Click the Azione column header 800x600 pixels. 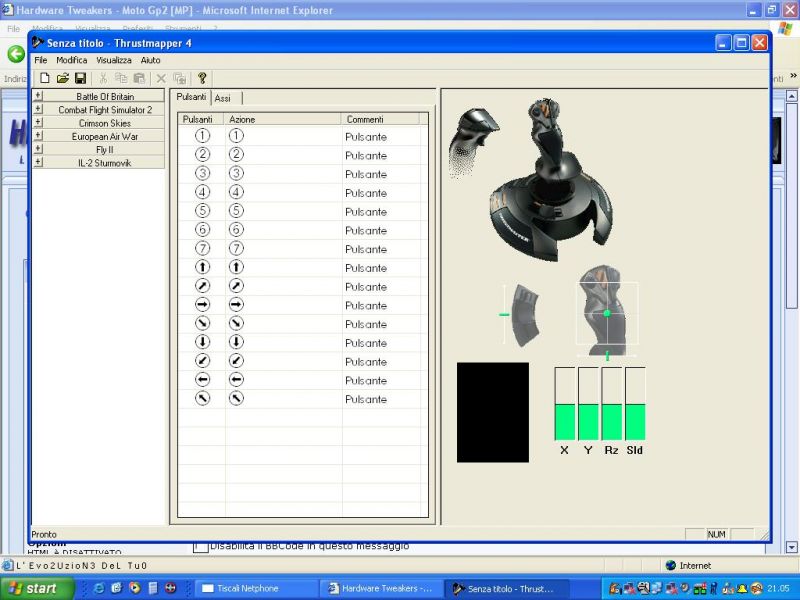coord(283,119)
